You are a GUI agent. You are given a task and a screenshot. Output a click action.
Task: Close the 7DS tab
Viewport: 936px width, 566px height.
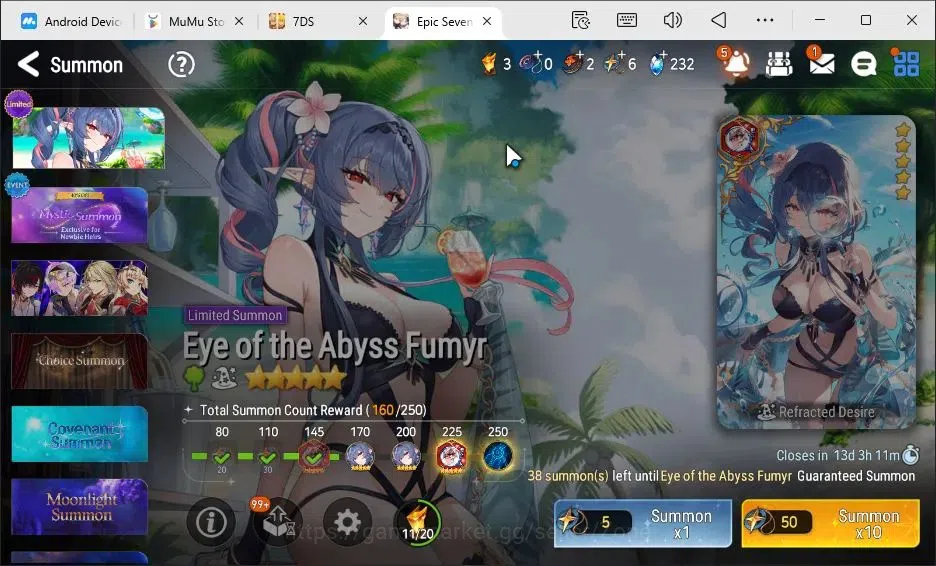tap(363, 21)
